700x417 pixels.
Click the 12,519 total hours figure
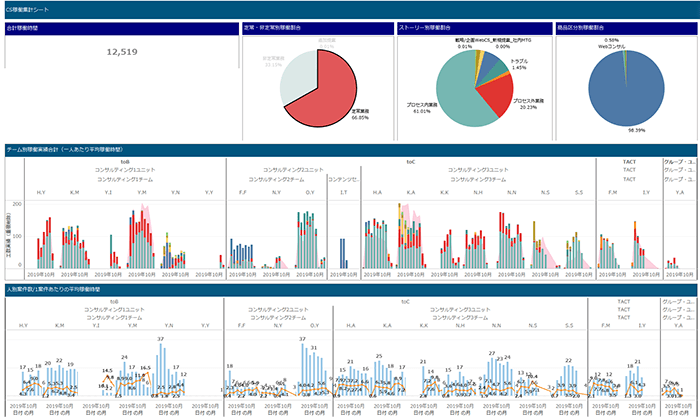point(122,52)
